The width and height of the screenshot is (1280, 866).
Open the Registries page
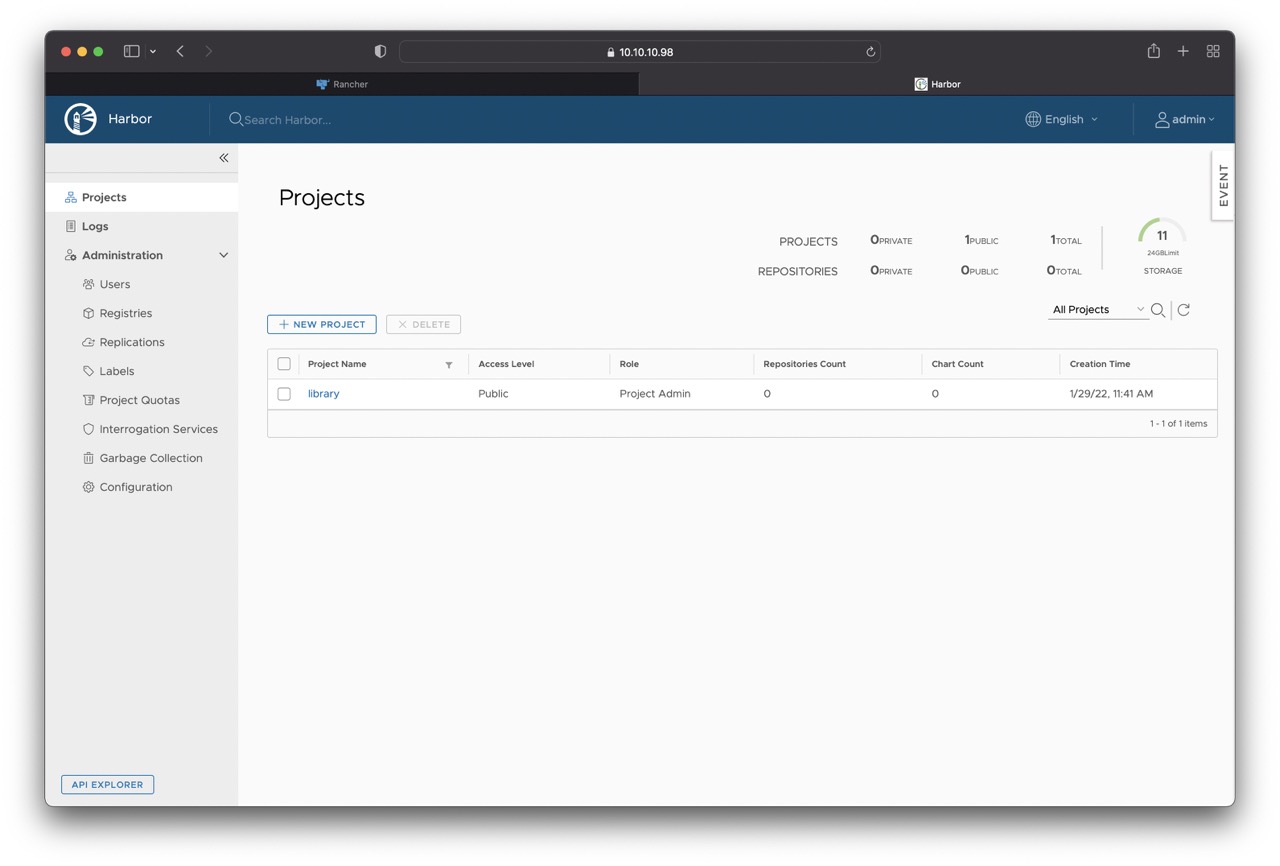pos(124,313)
